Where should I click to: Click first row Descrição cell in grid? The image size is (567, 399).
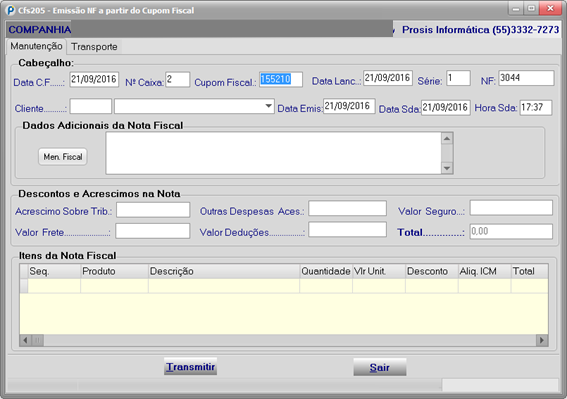click(x=224, y=286)
